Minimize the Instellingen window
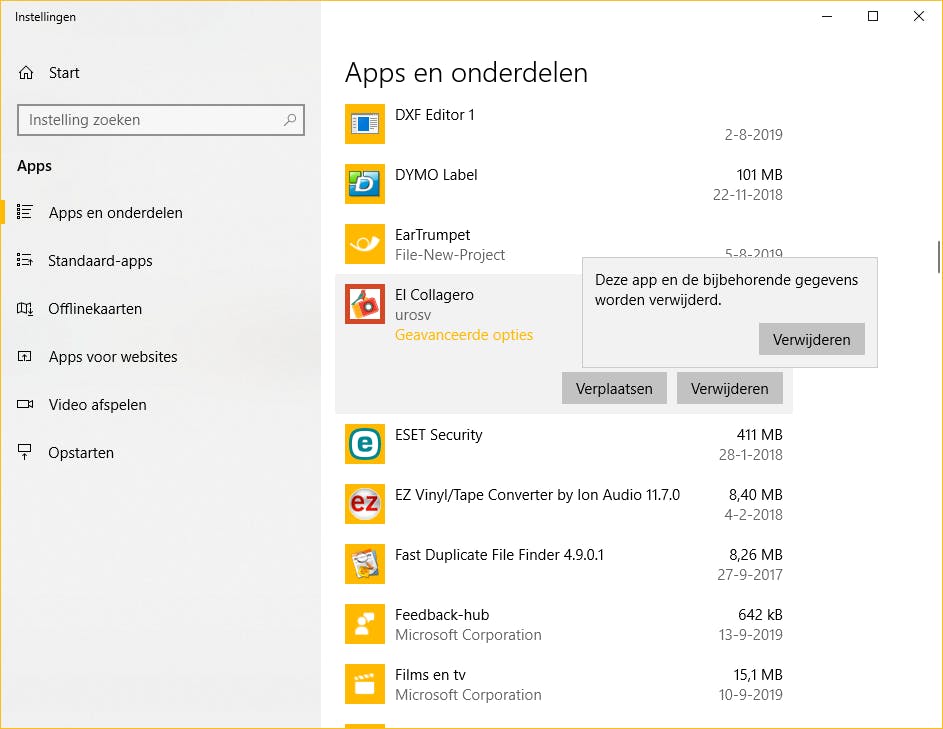Screen dimensions: 943x729 tap(827, 16)
